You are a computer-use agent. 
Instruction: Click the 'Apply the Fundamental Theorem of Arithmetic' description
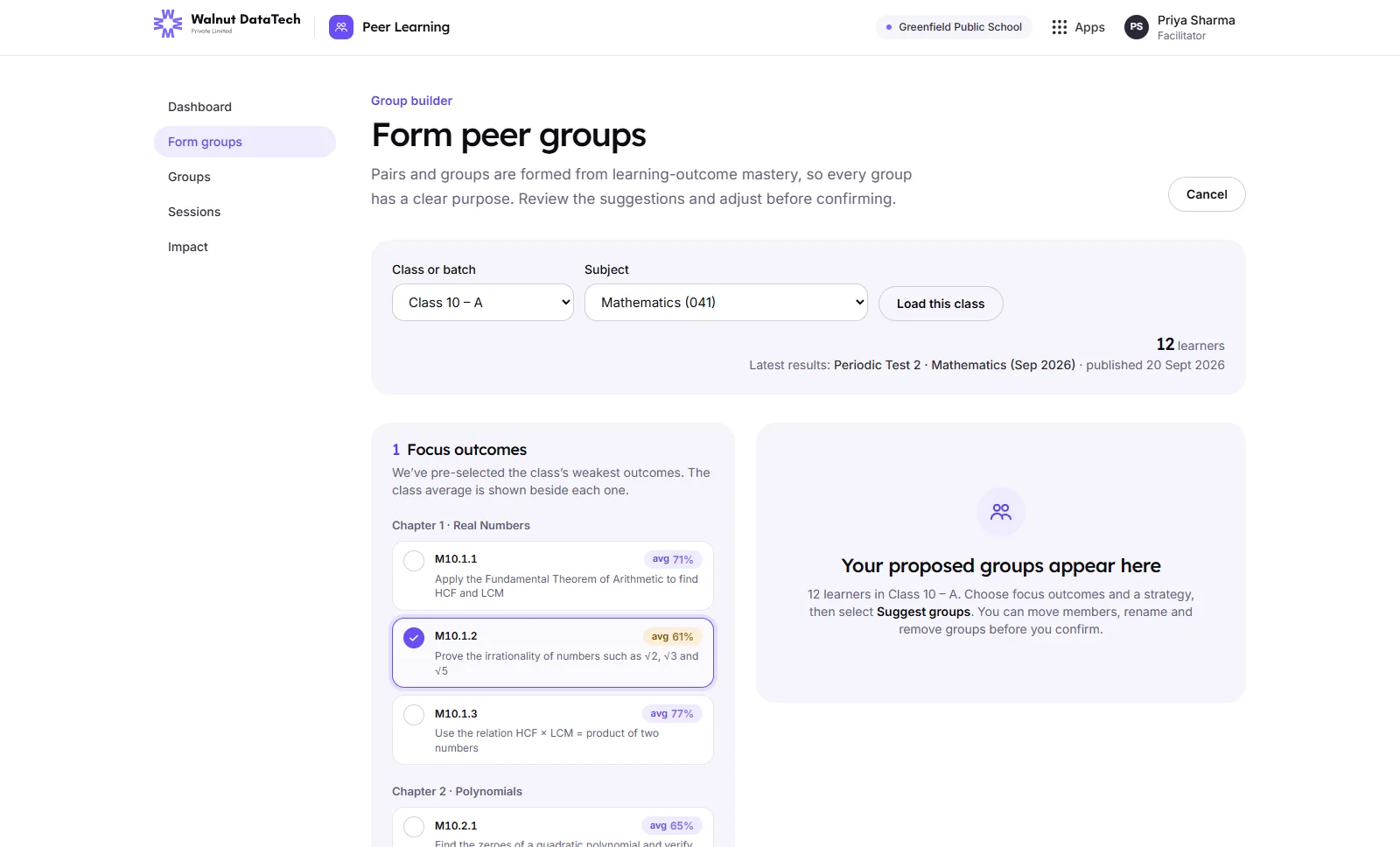[x=567, y=586]
